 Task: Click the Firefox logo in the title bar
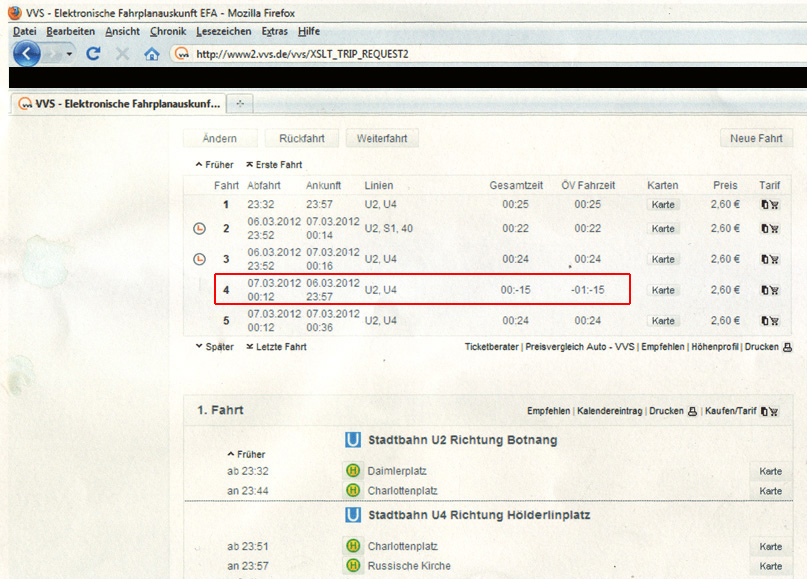pyautogui.click(x=15, y=12)
